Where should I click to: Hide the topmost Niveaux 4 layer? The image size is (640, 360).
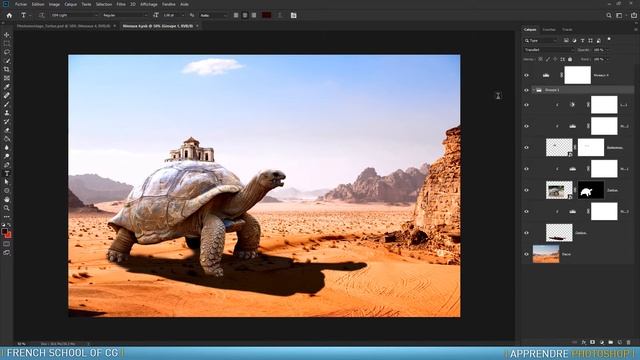click(527, 75)
